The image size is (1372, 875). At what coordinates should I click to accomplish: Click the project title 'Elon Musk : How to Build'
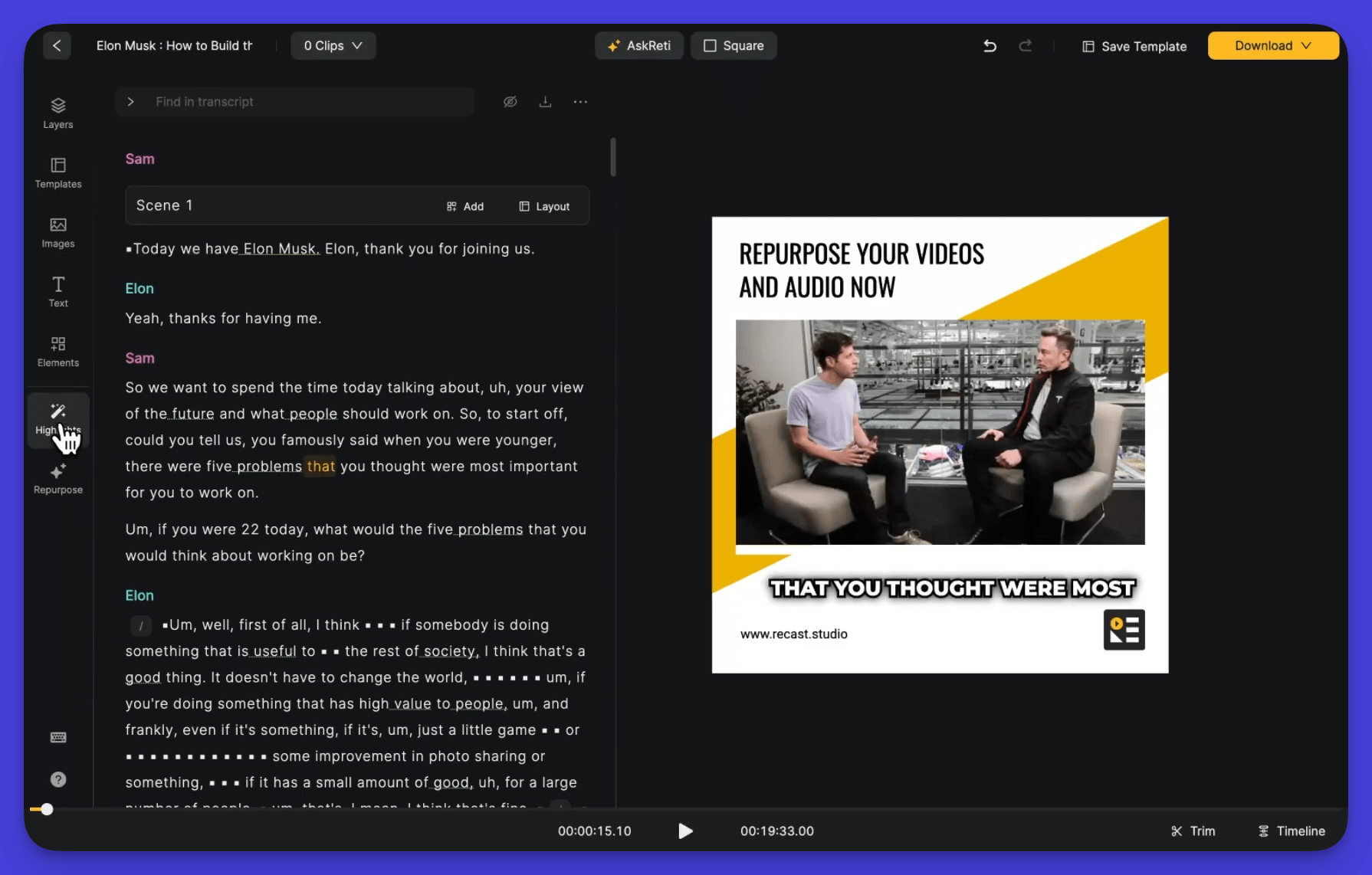tap(174, 46)
